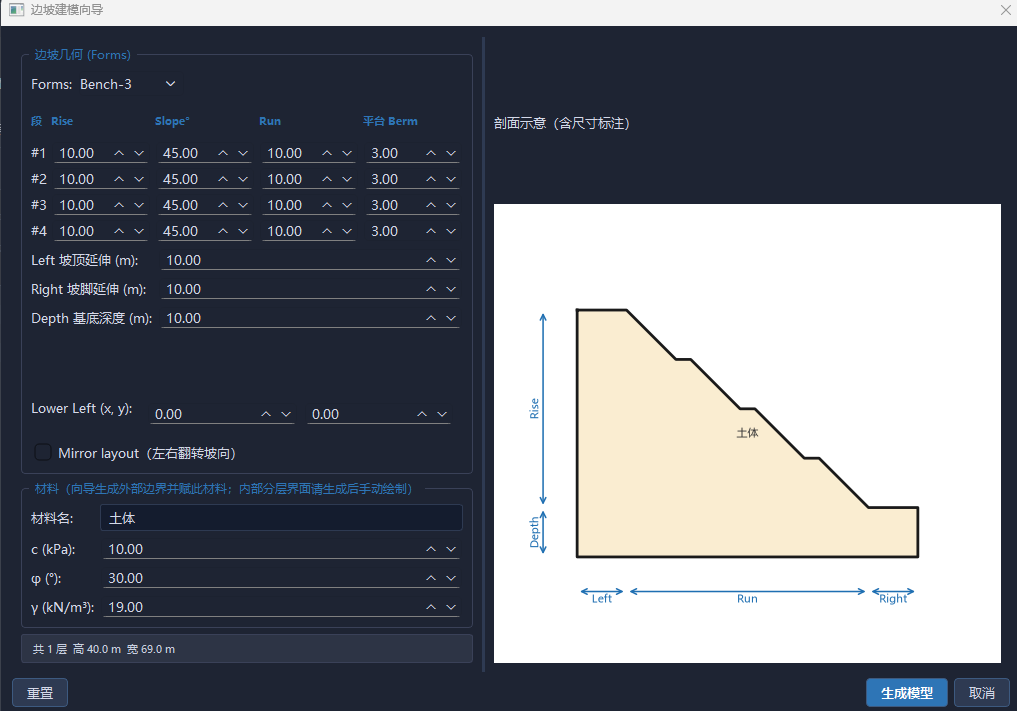The width and height of the screenshot is (1017, 711).
Task: Decrease Depth 基底深度 value
Action: (451, 318)
